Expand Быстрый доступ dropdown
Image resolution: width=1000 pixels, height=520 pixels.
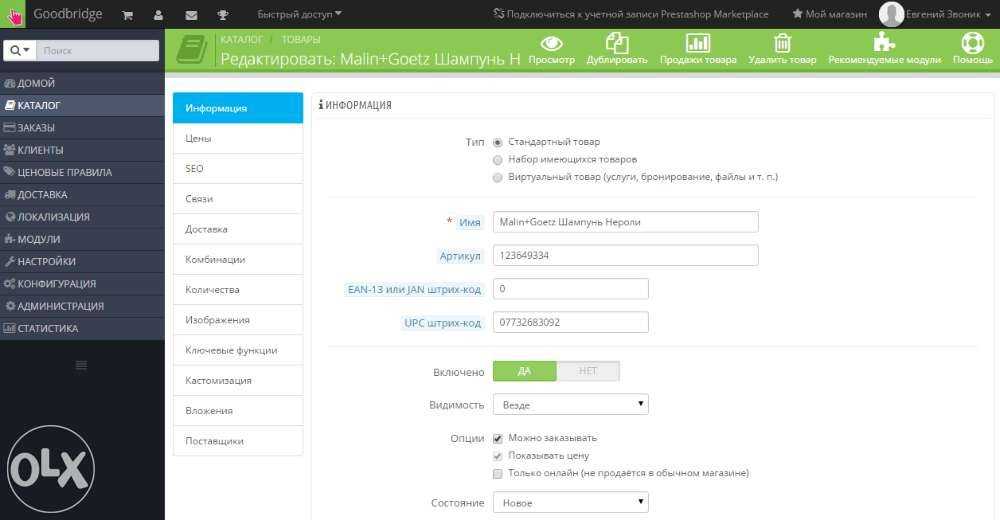pos(299,14)
